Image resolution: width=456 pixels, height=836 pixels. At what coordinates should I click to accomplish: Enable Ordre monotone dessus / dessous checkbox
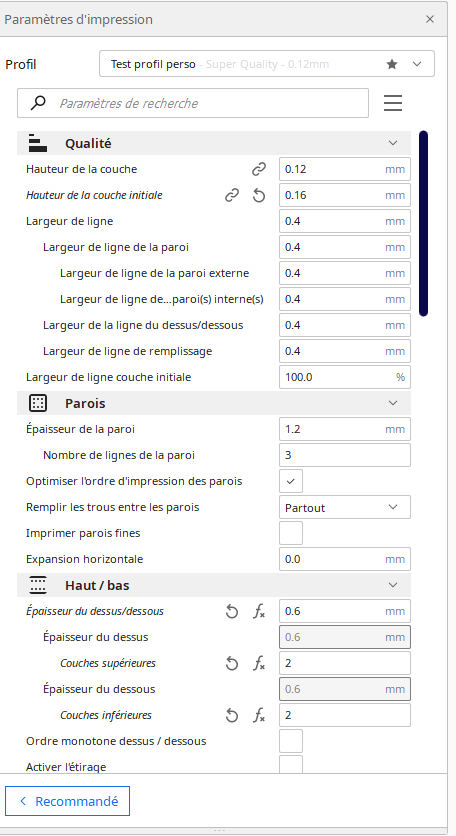coord(291,741)
